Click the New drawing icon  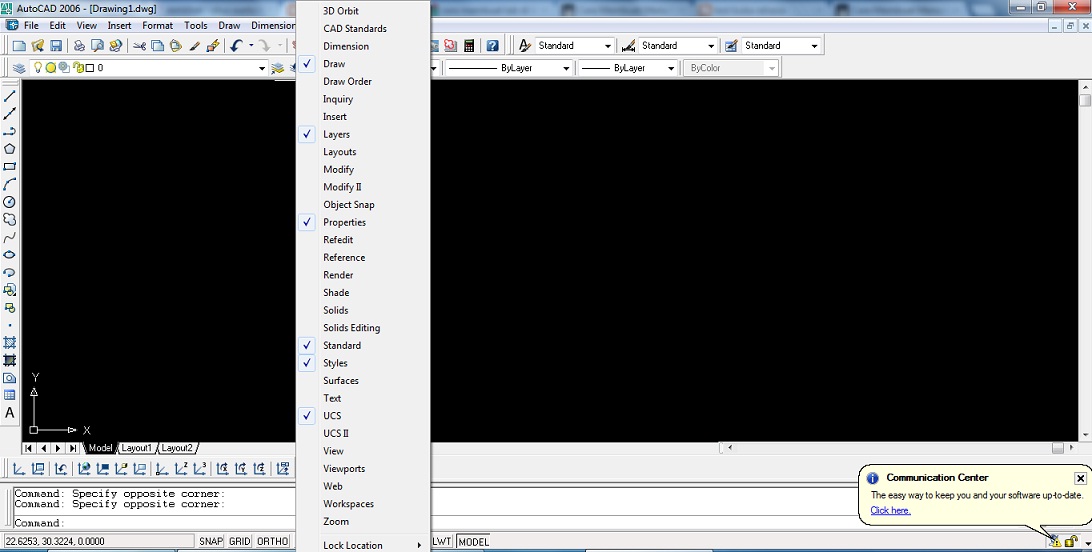[x=20, y=46]
